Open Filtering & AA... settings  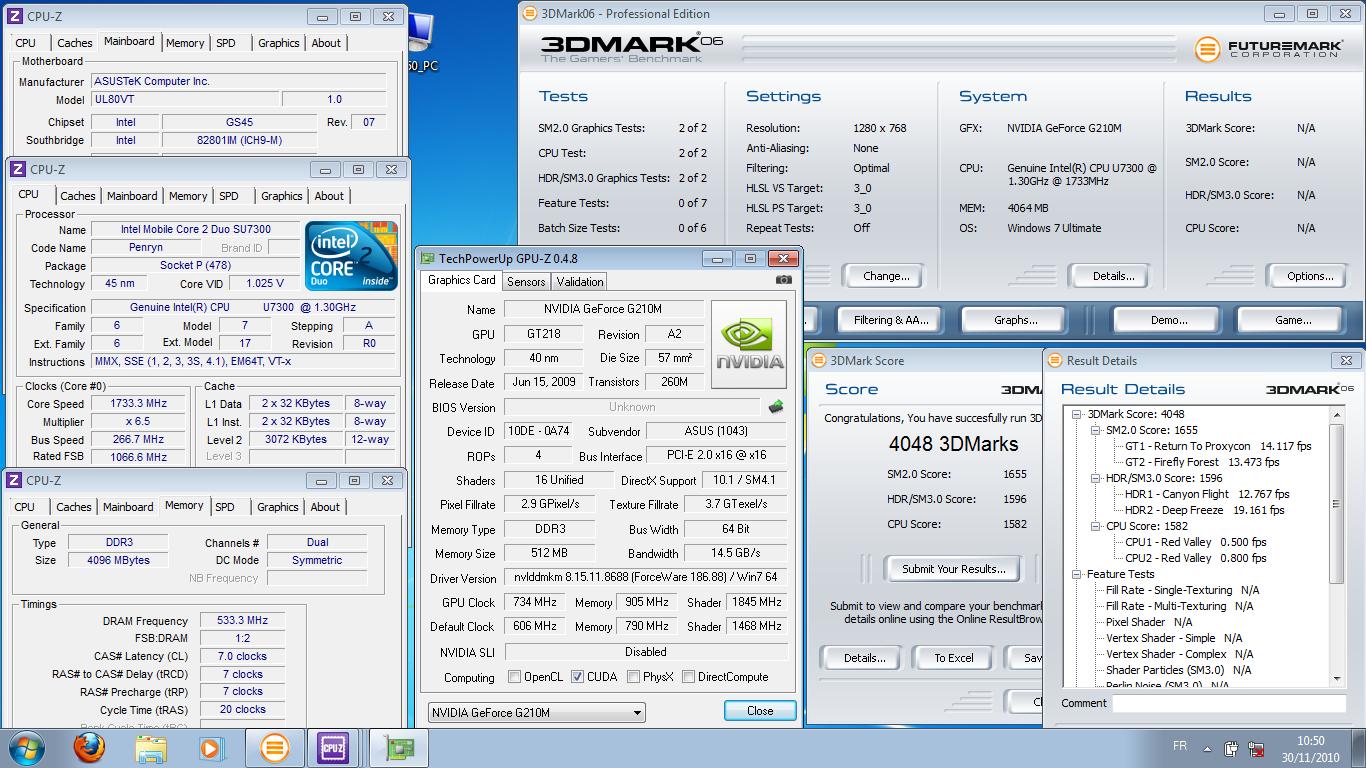pyautogui.click(x=891, y=320)
